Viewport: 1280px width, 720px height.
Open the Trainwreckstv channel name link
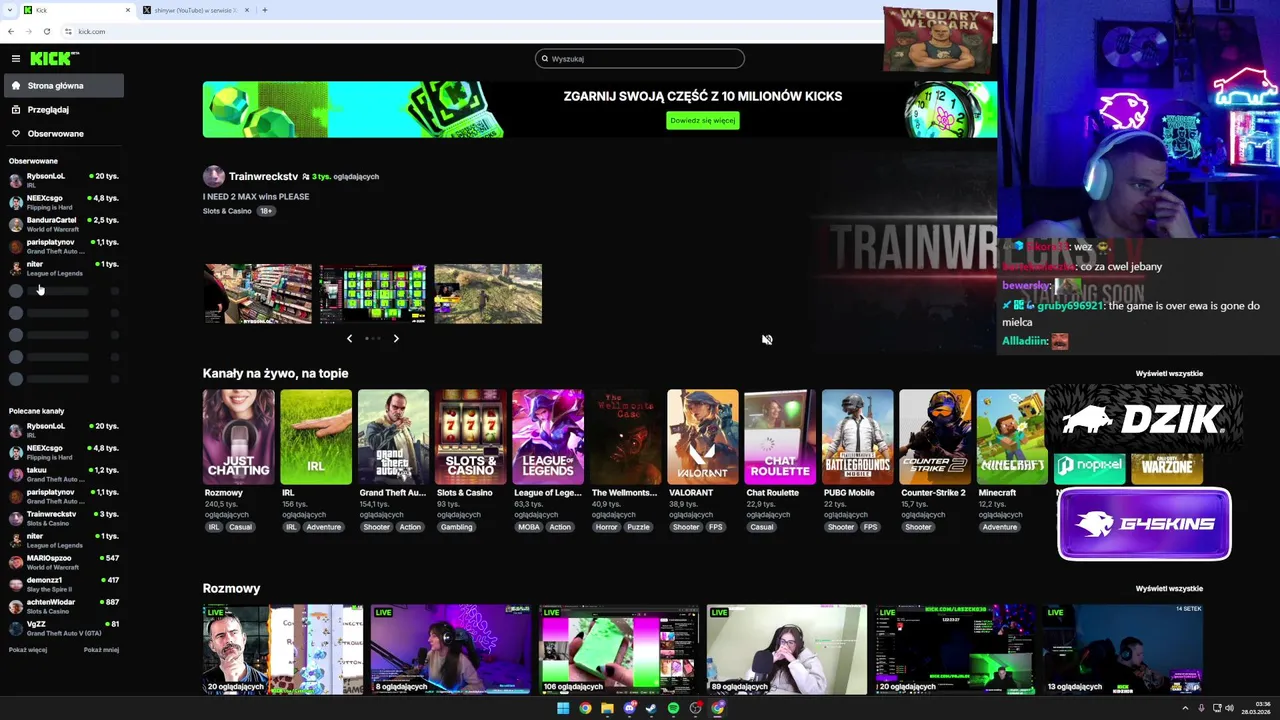tap(263, 177)
